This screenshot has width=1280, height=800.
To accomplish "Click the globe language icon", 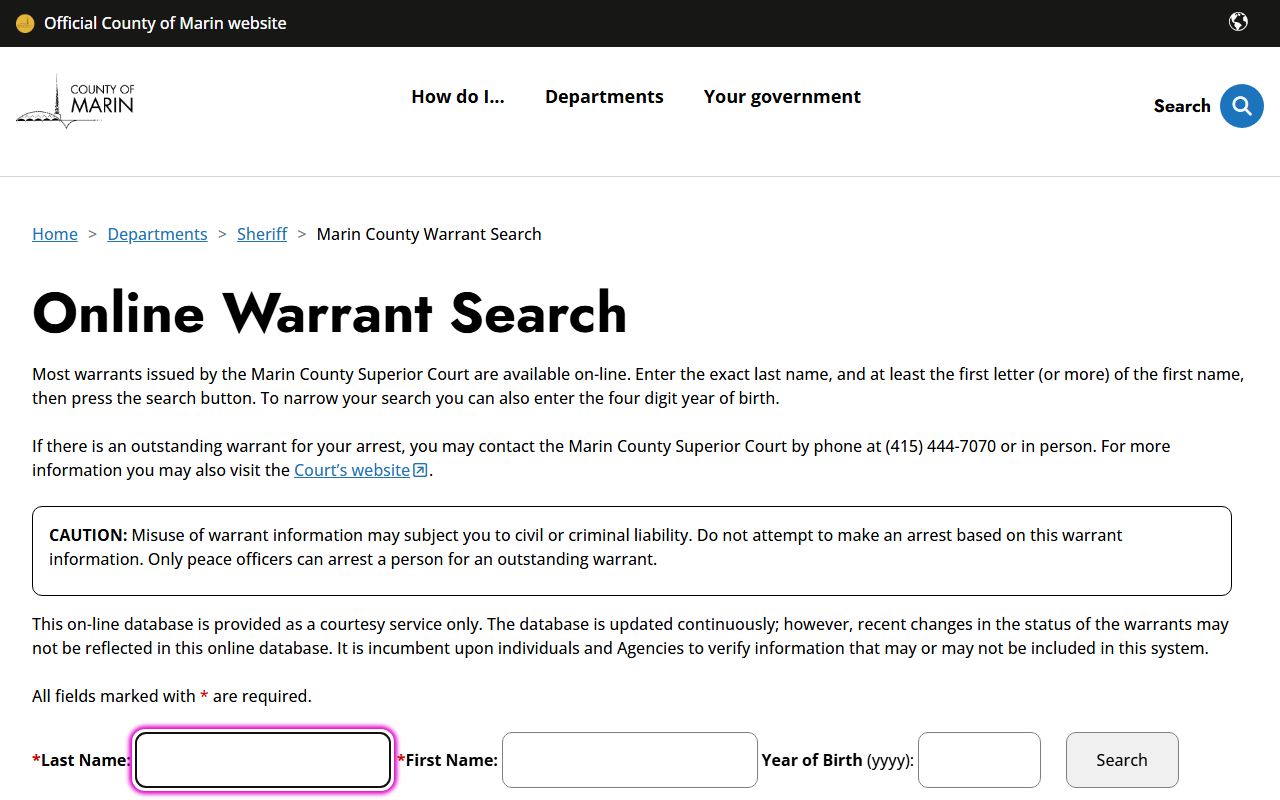I will pos(1238,22).
